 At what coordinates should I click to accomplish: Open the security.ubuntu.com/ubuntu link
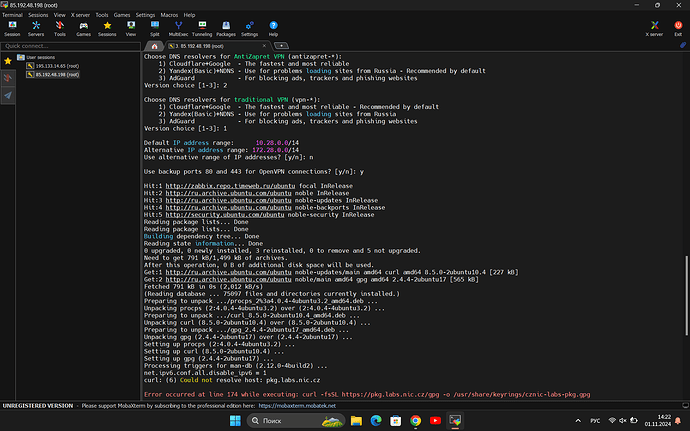click(225, 215)
